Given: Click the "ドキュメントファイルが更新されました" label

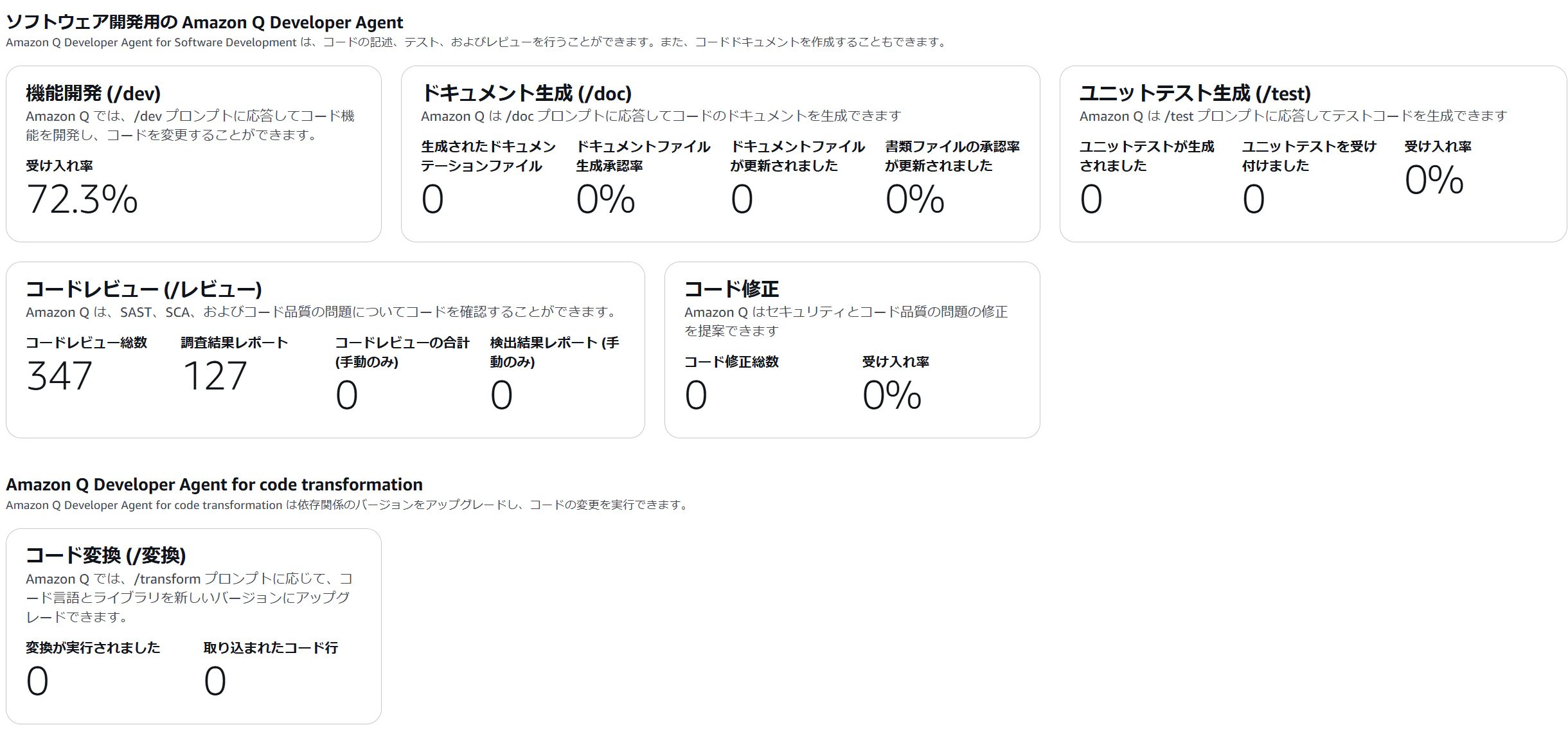Looking at the screenshot, I should pos(797,156).
